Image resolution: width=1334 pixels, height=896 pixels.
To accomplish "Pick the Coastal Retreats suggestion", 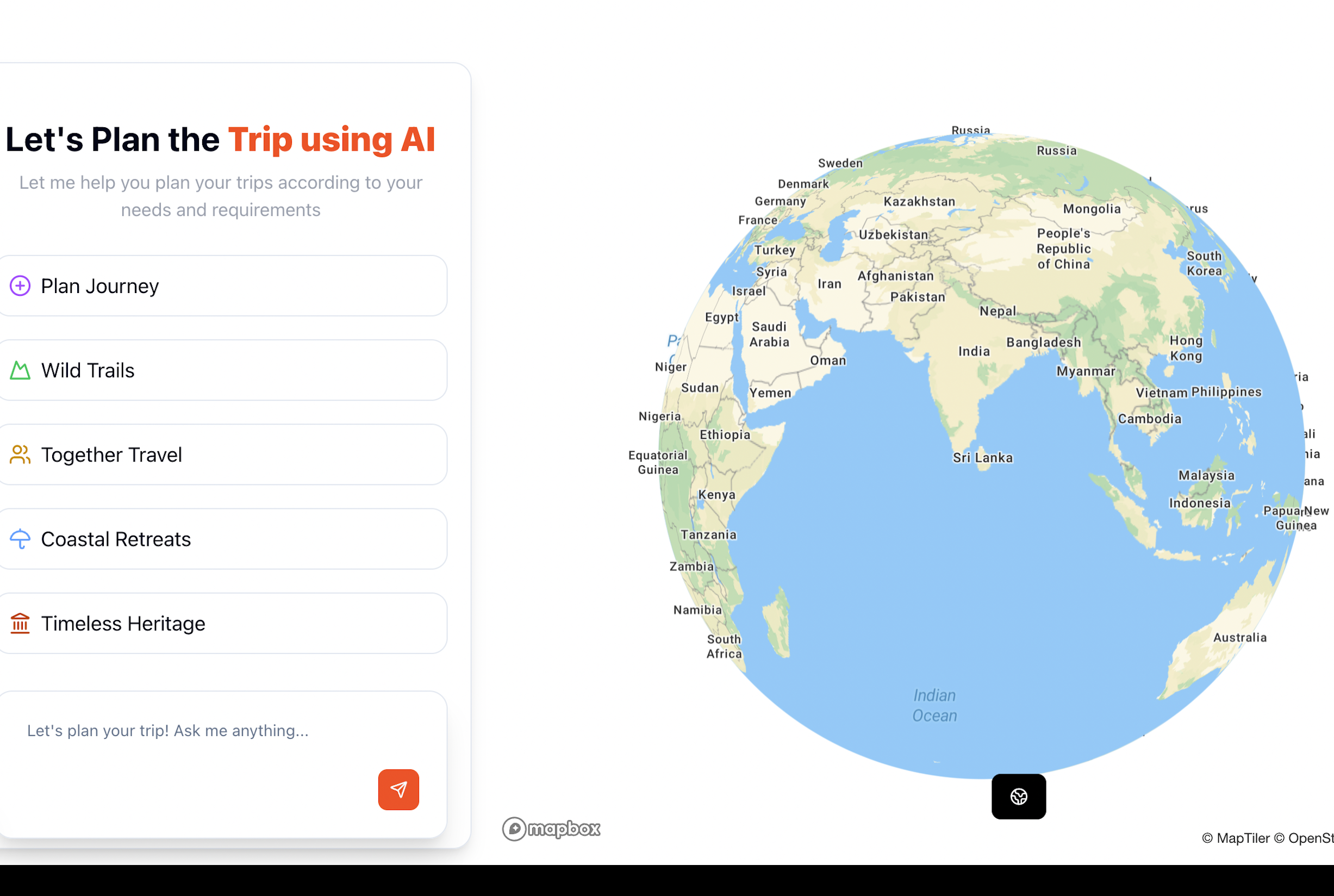I will pos(222,539).
